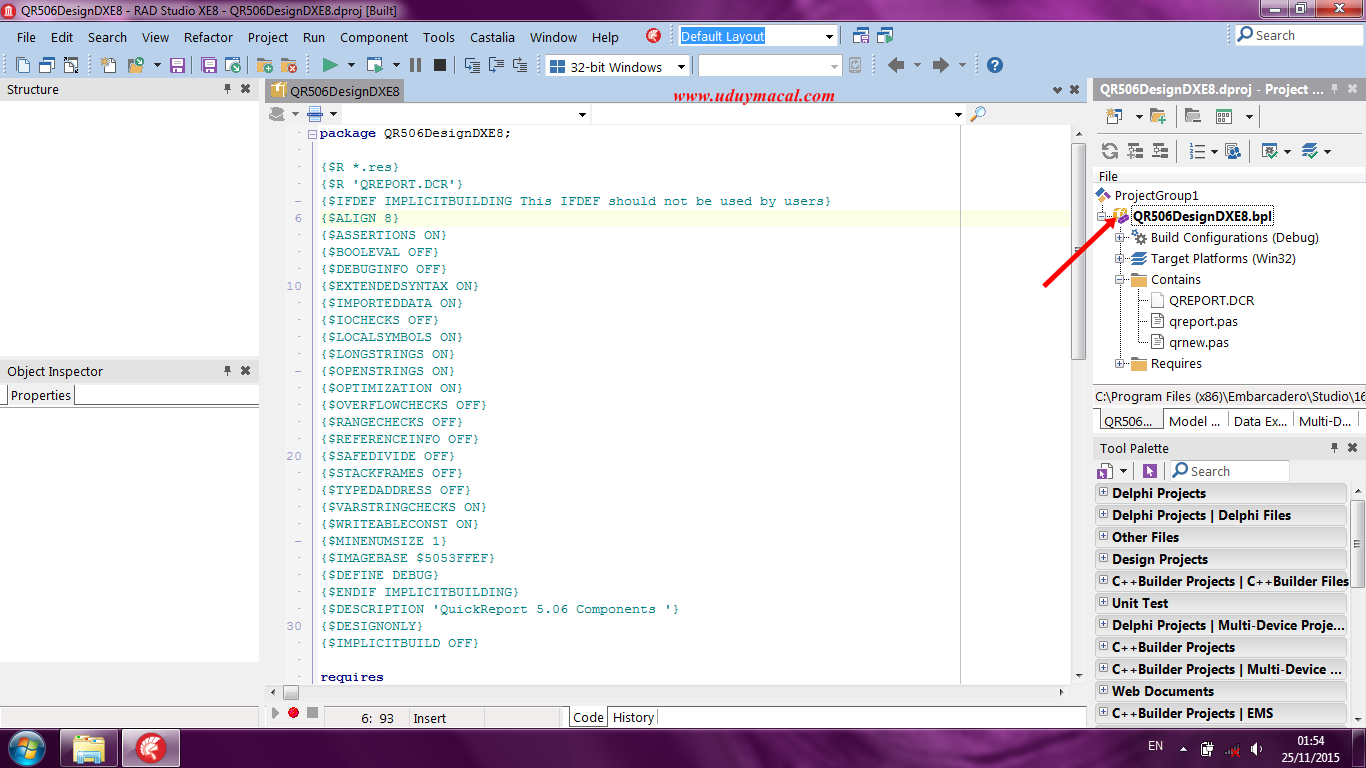Image resolution: width=1366 pixels, height=768 pixels.
Task: Toggle the Object Inspector panel pin
Action: point(227,371)
